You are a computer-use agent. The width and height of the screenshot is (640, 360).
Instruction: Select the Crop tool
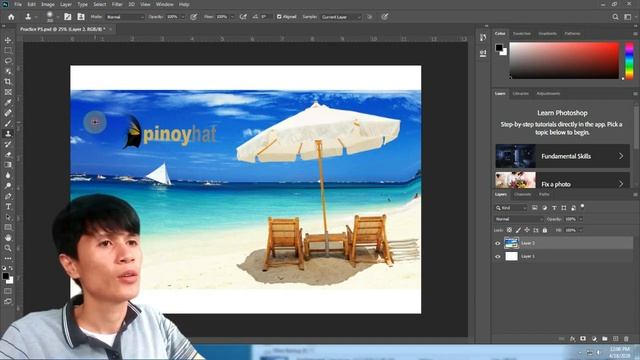(x=8, y=82)
